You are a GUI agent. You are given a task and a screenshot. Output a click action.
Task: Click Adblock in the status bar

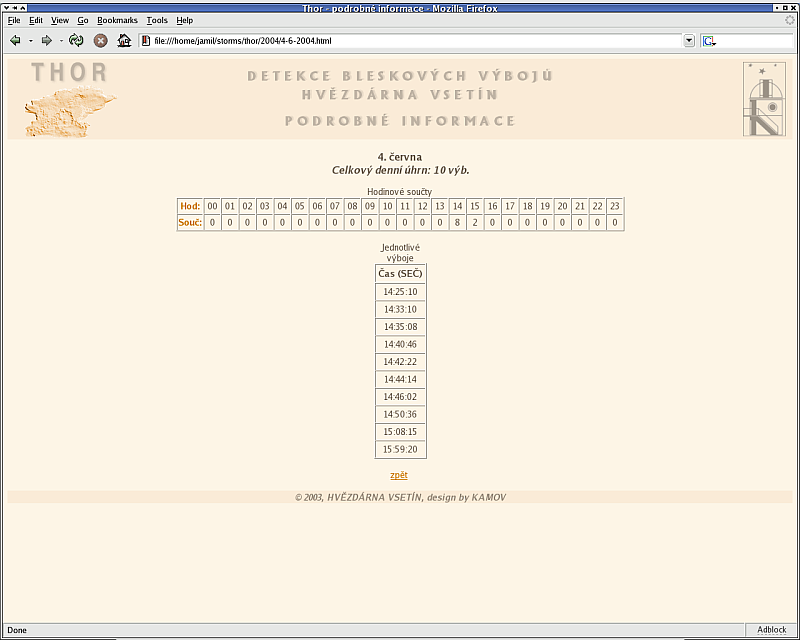(x=771, y=630)
